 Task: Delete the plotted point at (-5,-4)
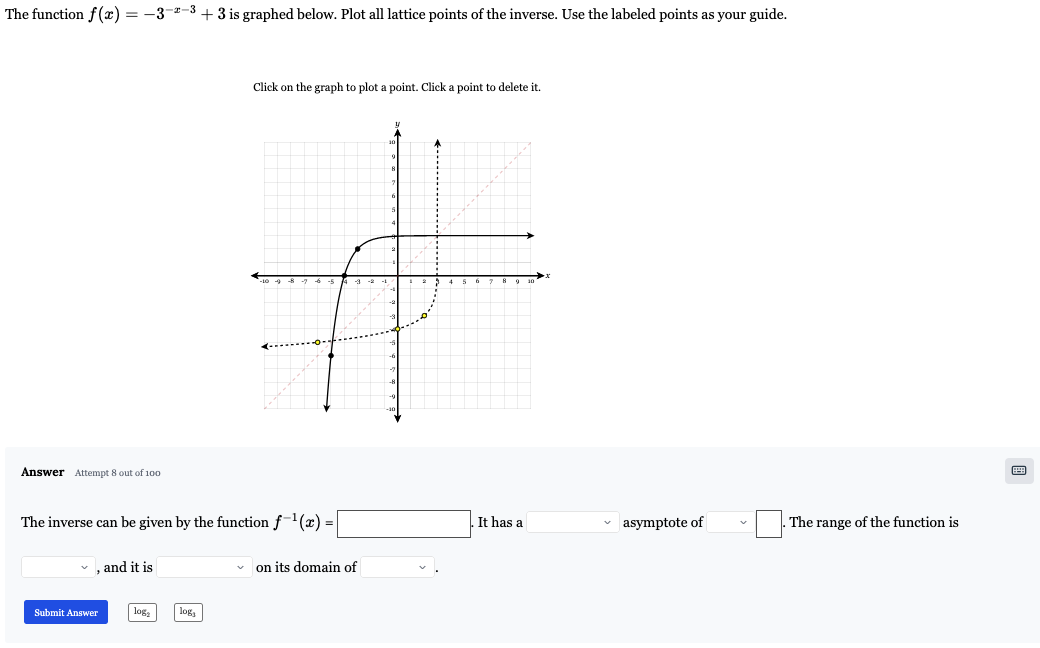coord(320,341)
